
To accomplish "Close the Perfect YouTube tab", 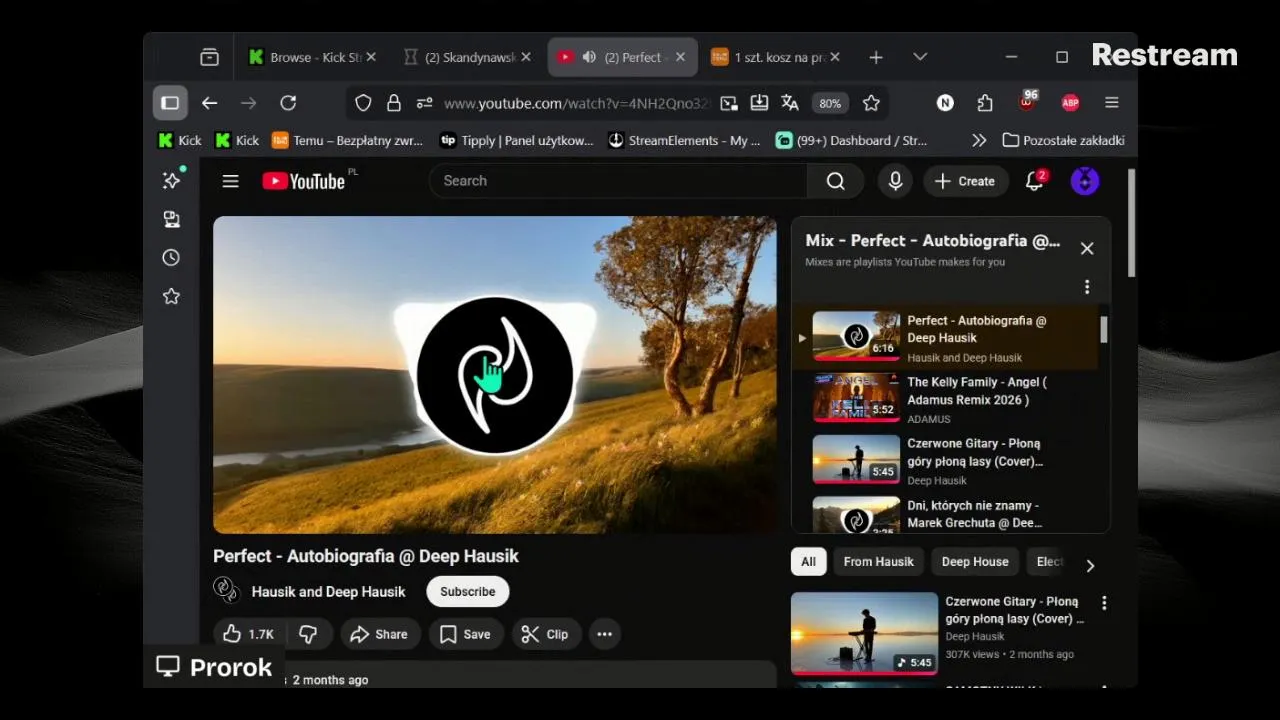I will (680, 57).
